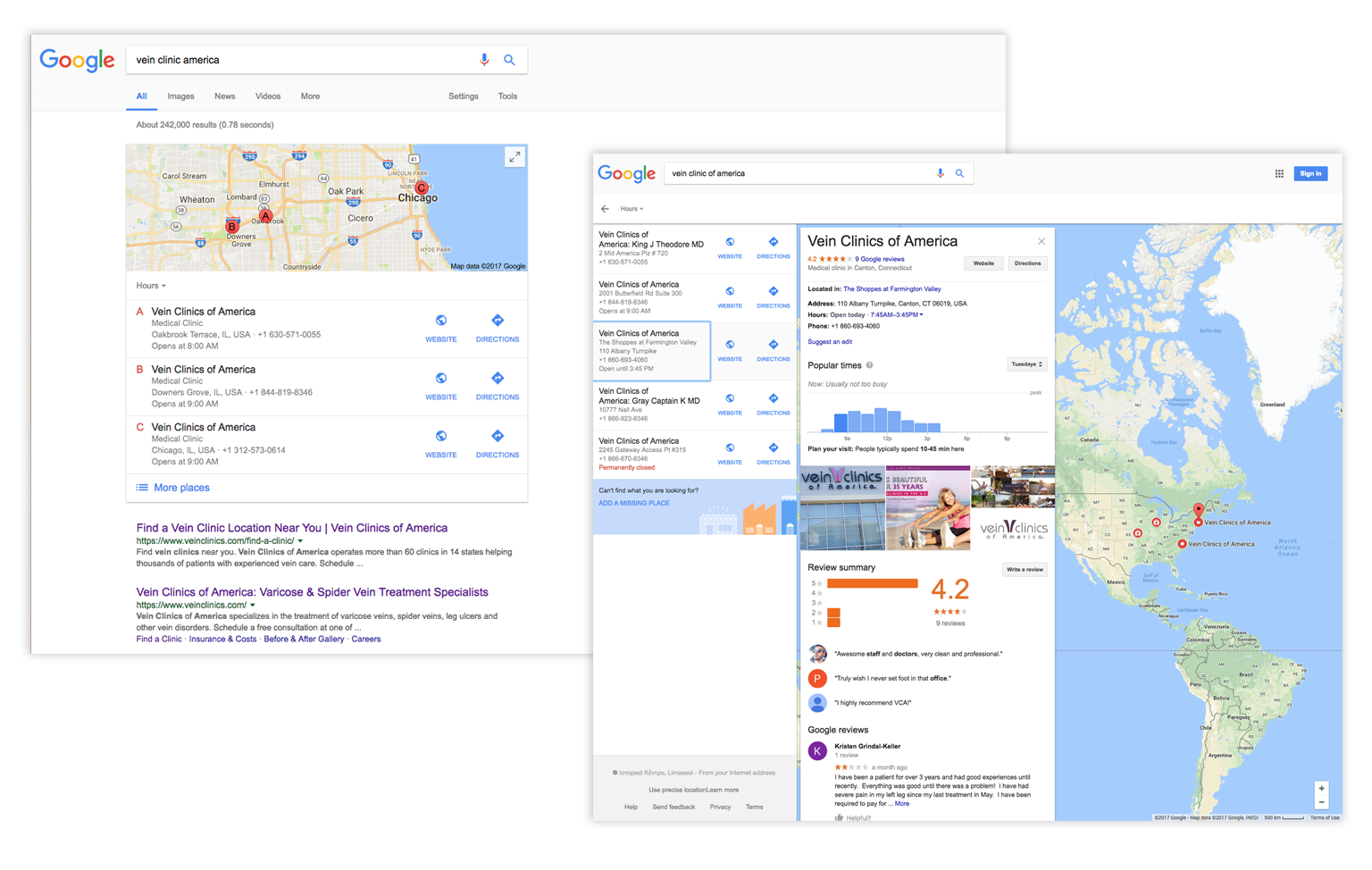This screenshot has width=1372, height=870.
Task: Open dropdown arrow beside veinclinics.com URL
Action: [253, 606]
